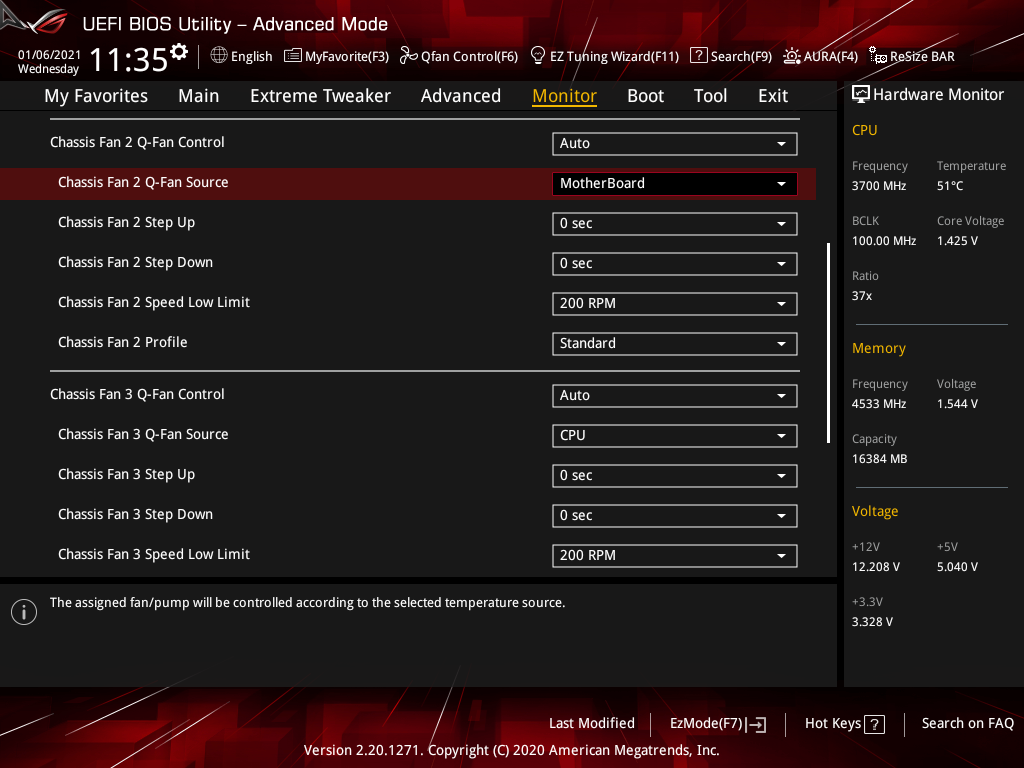Open Chassis Fan 3 Q-Fan Control dropdown
Image resolution: width=1024 pixels, height=768 pixels.
(675, 396)
